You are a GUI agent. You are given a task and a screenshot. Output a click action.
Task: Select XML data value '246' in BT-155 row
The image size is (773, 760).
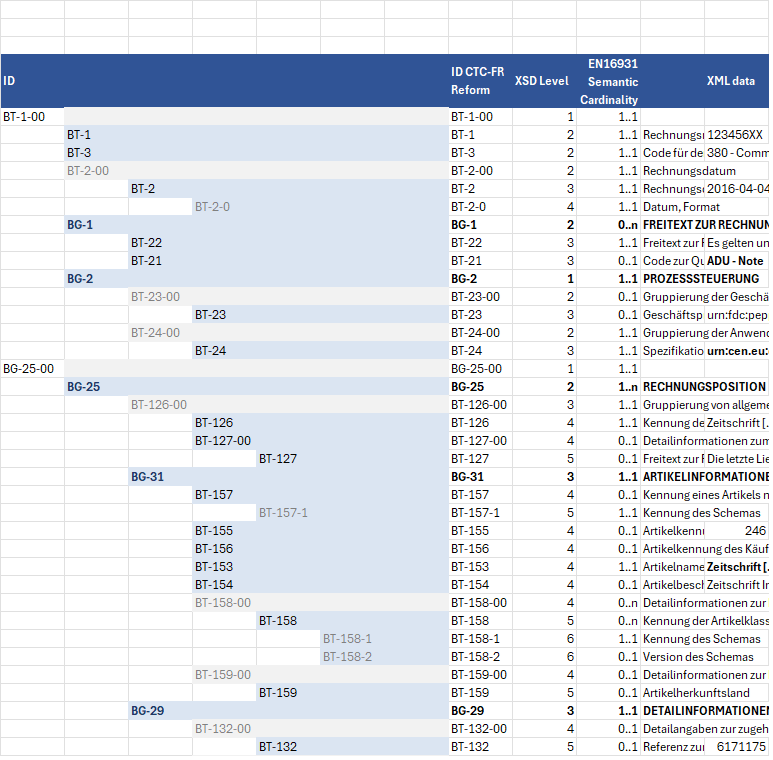pyautogui.click(x=737, y=531)
